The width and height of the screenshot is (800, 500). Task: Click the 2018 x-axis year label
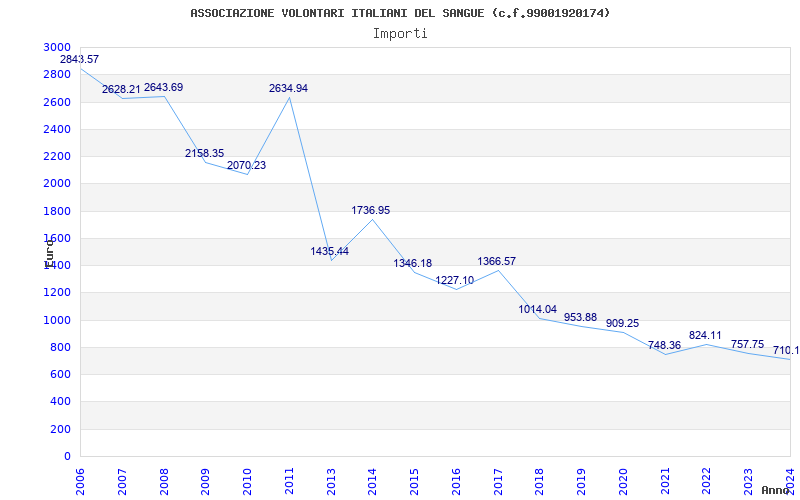pyautogui.click(x=540, y=481)
